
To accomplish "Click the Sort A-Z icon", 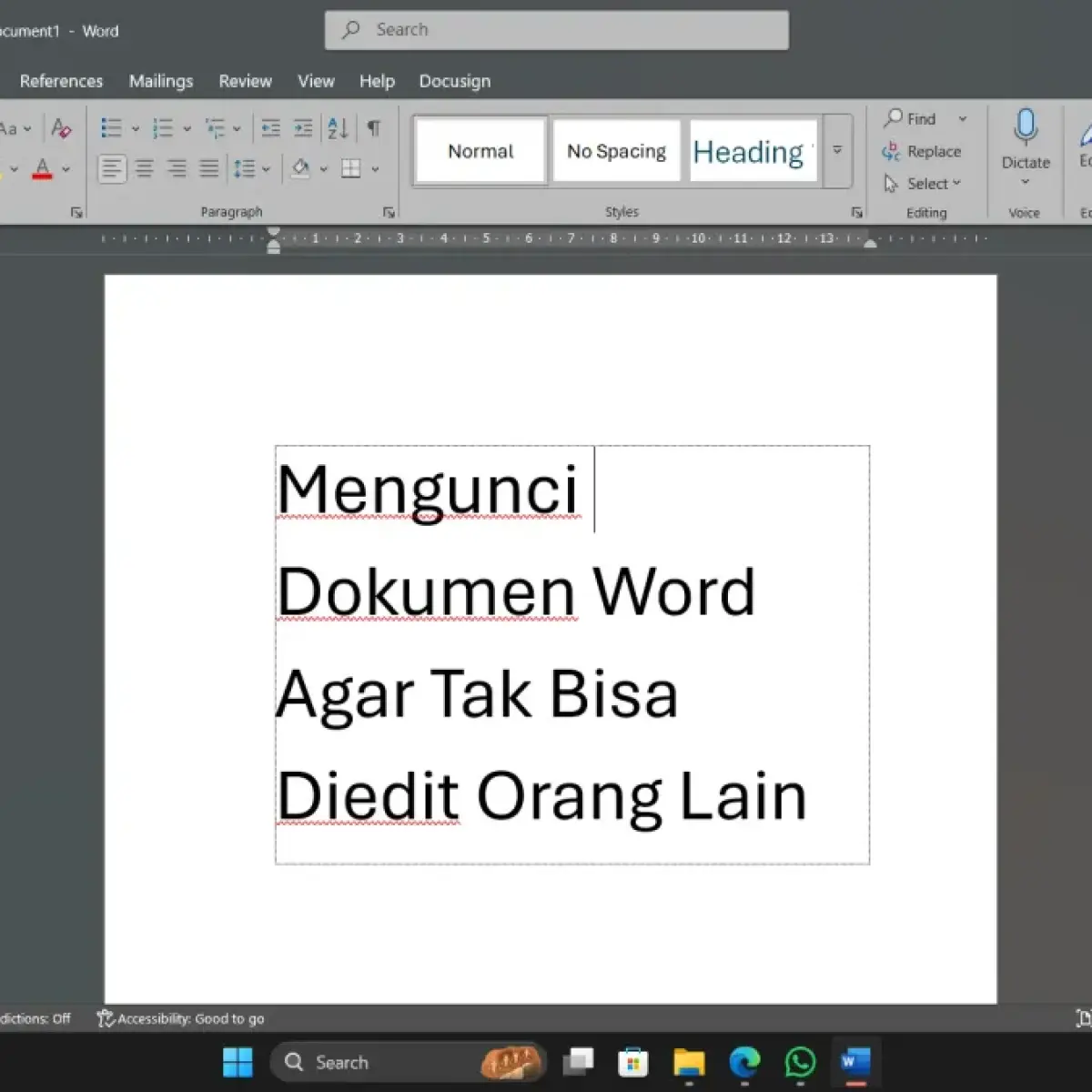I will [338, 128].
